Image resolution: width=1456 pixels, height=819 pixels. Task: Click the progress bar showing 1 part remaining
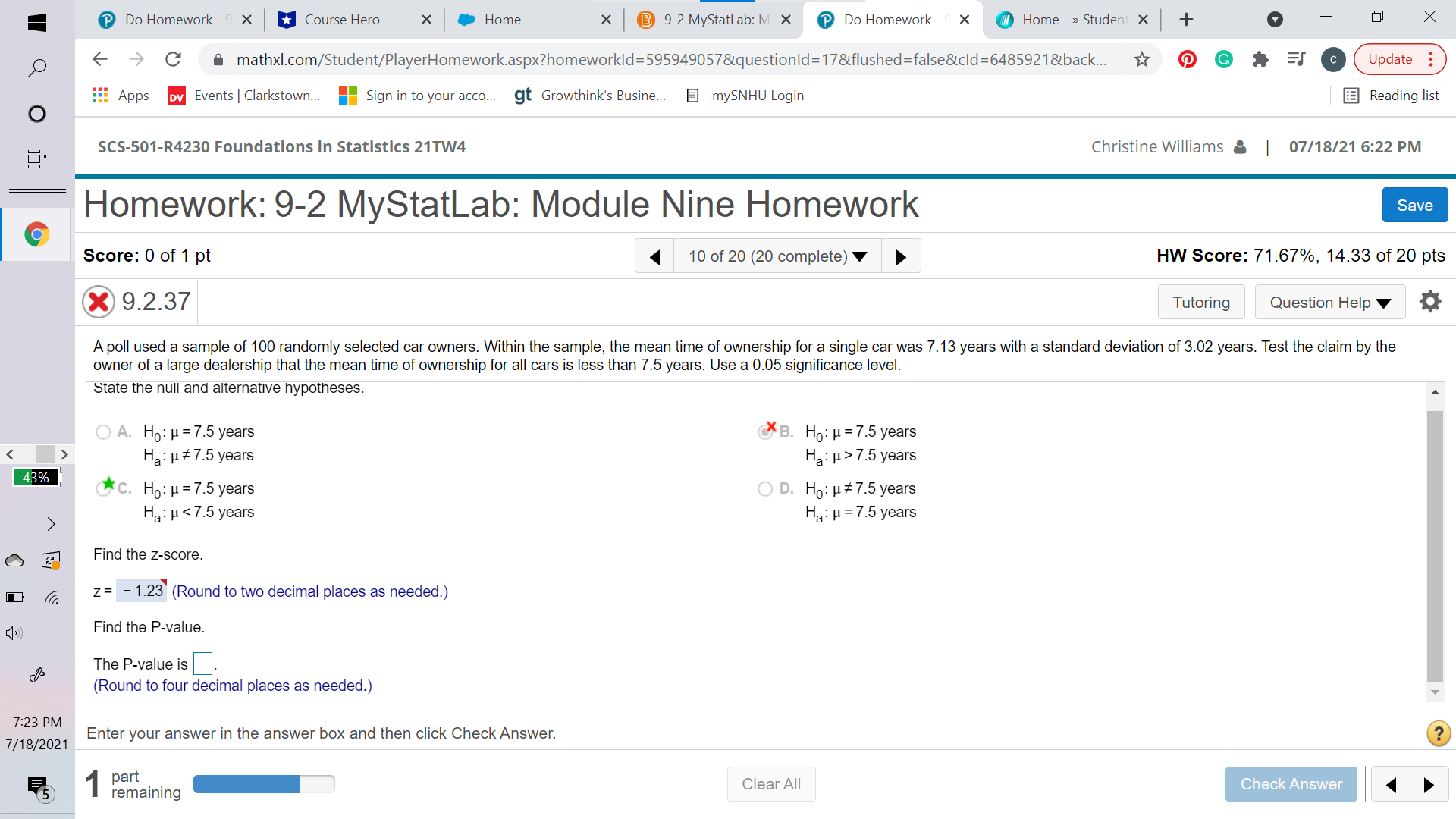(x=264, y=783)
